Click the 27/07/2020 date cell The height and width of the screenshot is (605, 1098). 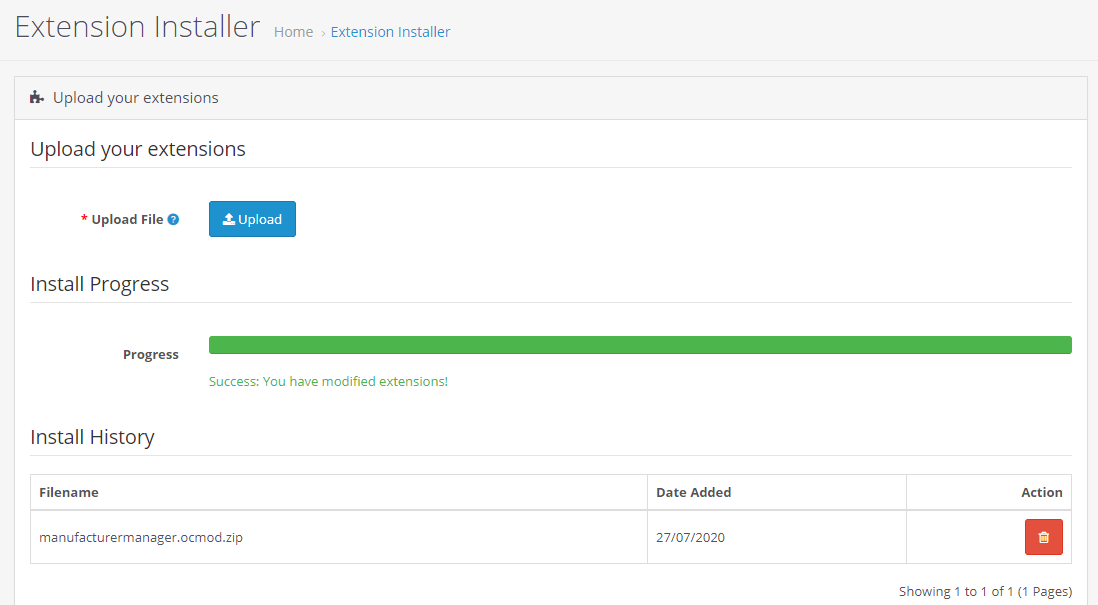click(777, 537)
